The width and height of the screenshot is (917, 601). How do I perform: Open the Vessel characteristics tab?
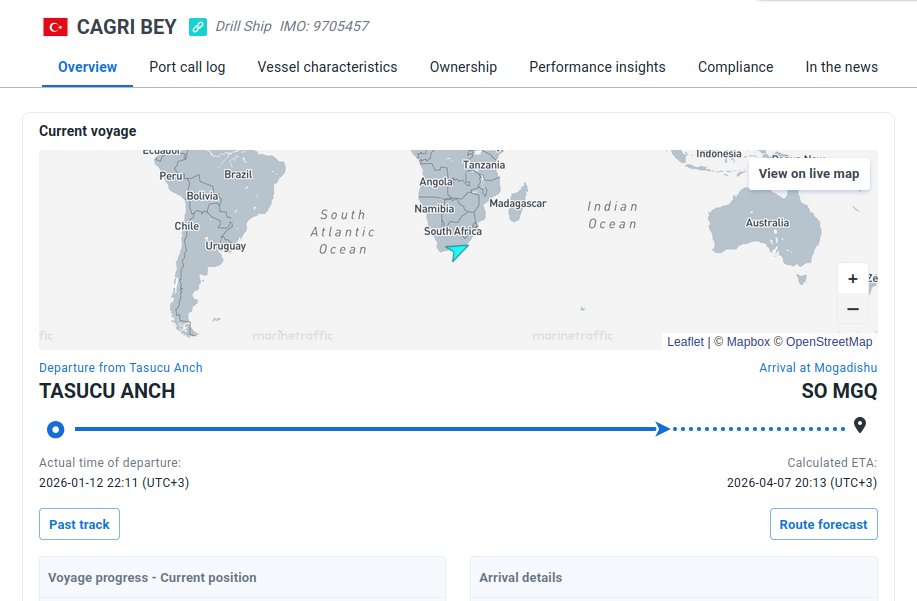328,67
